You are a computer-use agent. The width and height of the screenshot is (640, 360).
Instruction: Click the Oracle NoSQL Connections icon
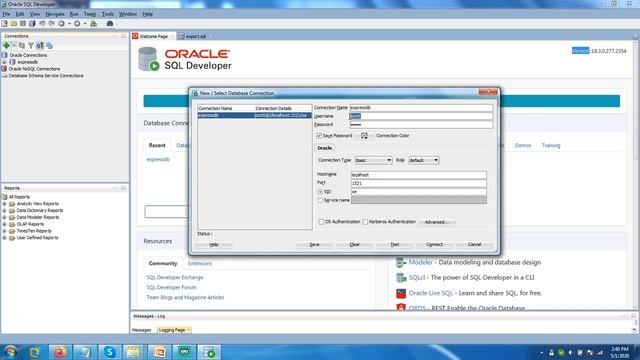click(4, 69)
